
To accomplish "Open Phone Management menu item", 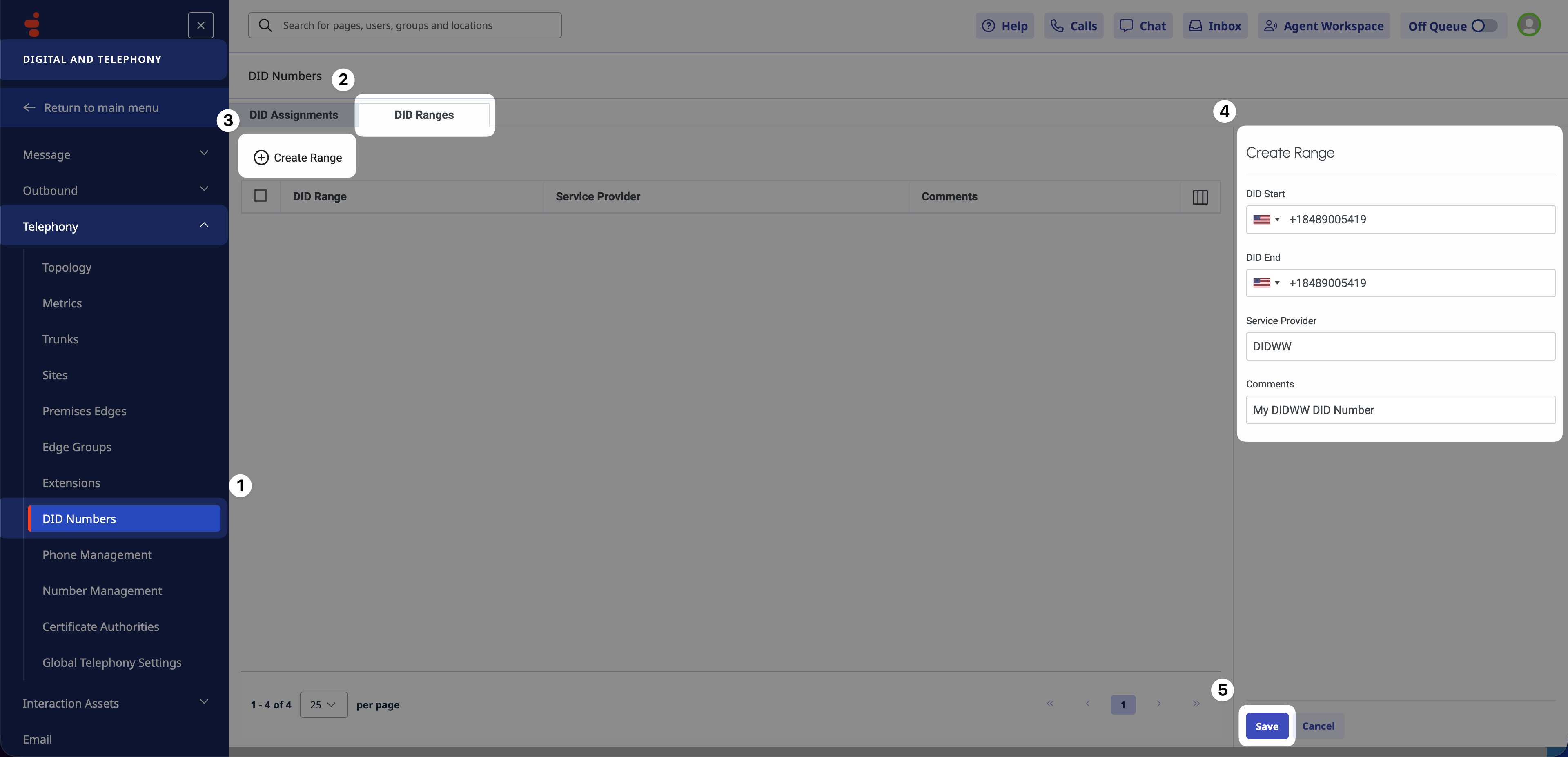I will coord(97,555).
